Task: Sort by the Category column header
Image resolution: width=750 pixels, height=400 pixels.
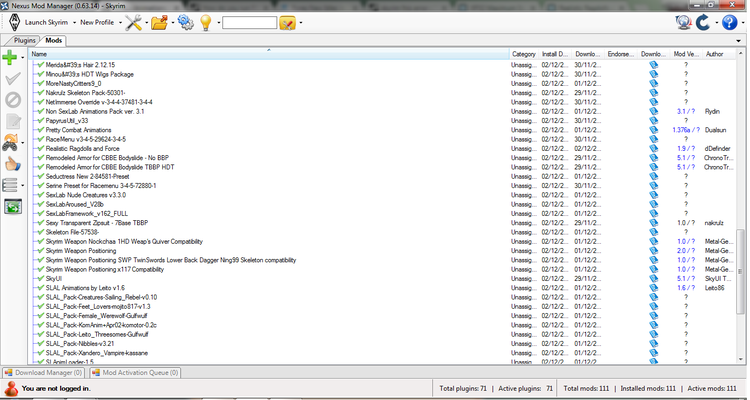Action: (524, 54)
